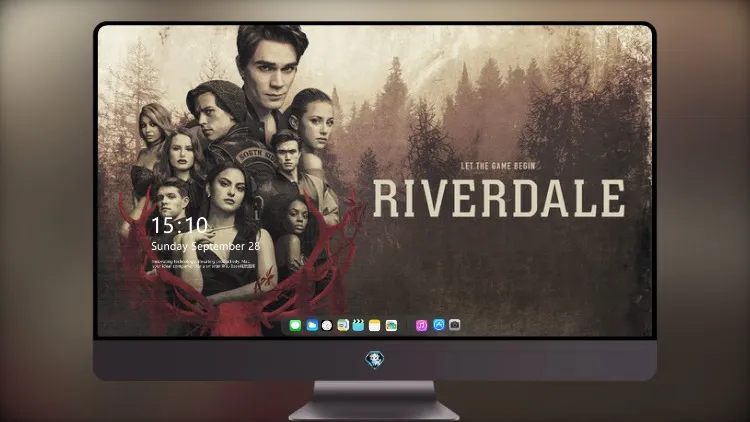
Task: Open the blue App Store icon
Action: coord(439,325)
